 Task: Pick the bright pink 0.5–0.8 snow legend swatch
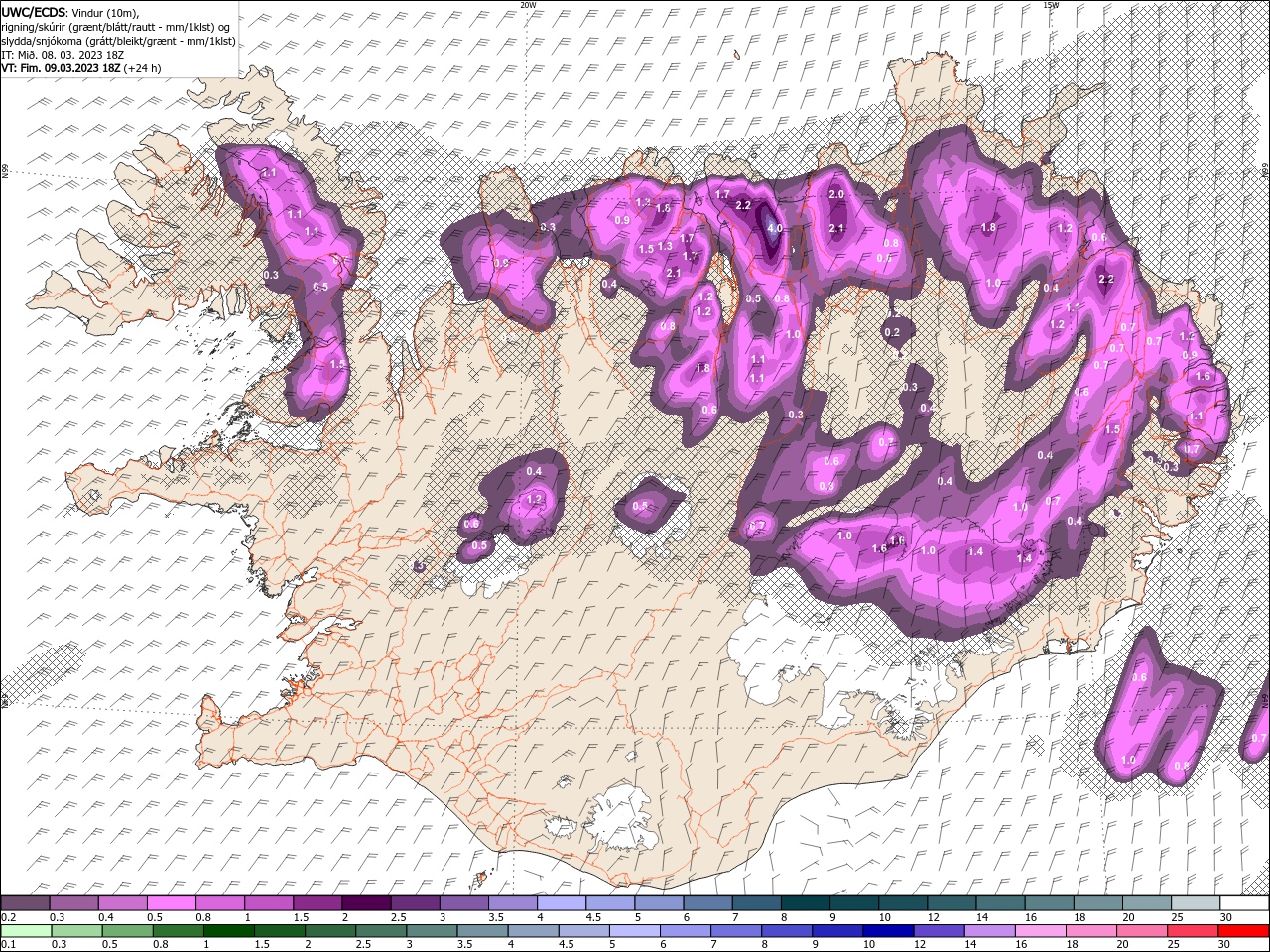coord(171,903)
